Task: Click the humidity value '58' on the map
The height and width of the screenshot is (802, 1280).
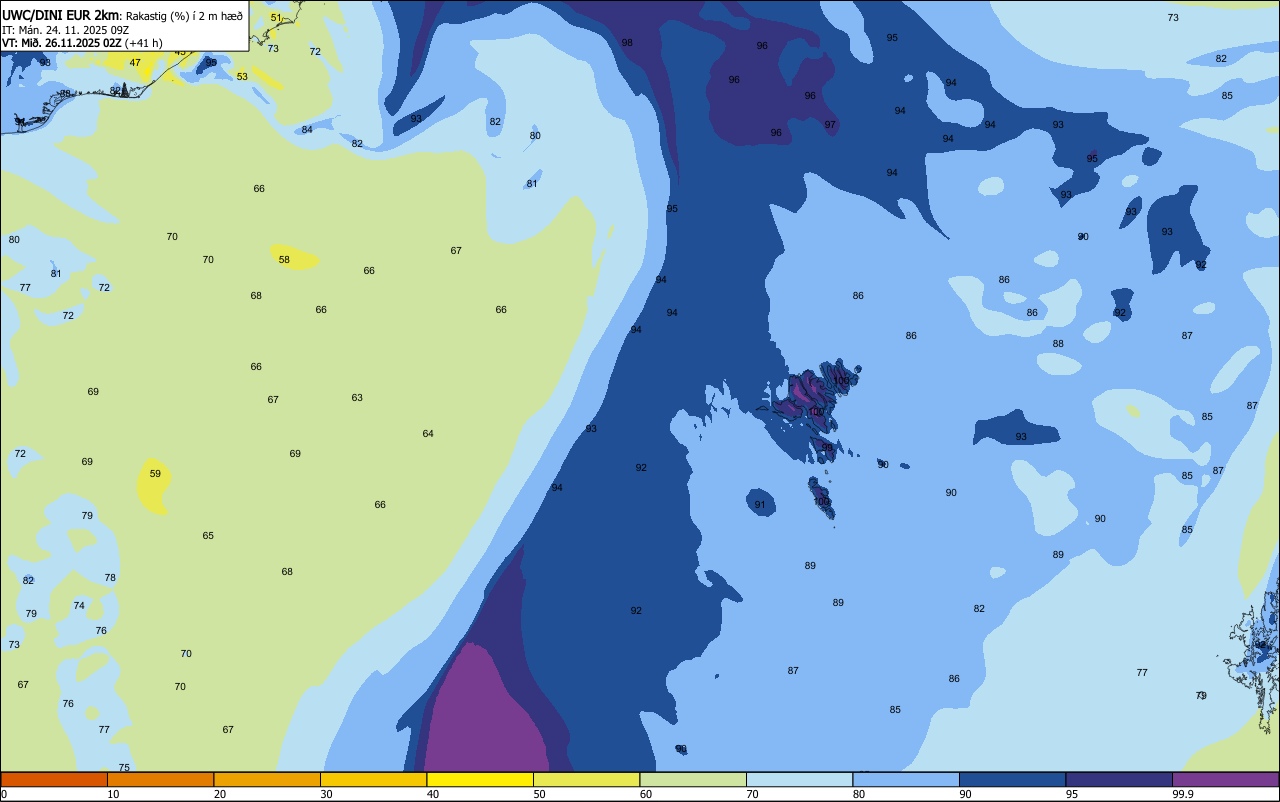Action: (x=284, y=259)
